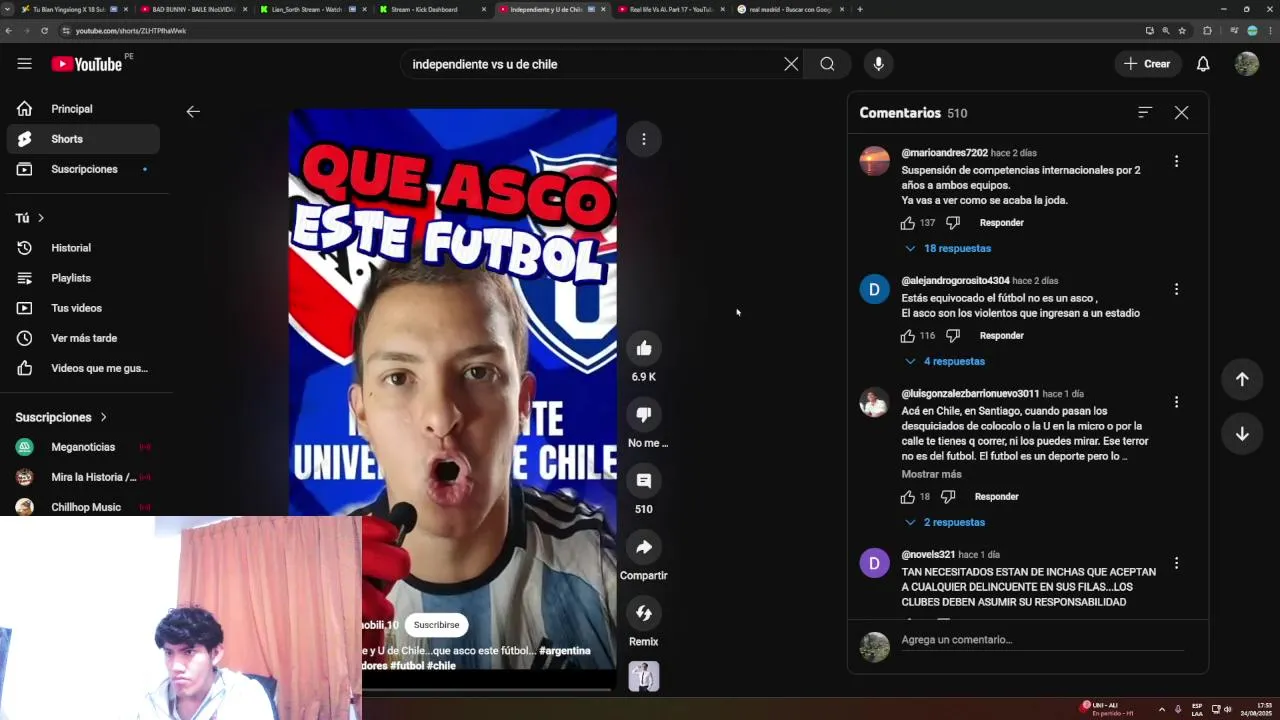Clear the search box with the X icon
The image size is (1280, 720).
[791, 64]
